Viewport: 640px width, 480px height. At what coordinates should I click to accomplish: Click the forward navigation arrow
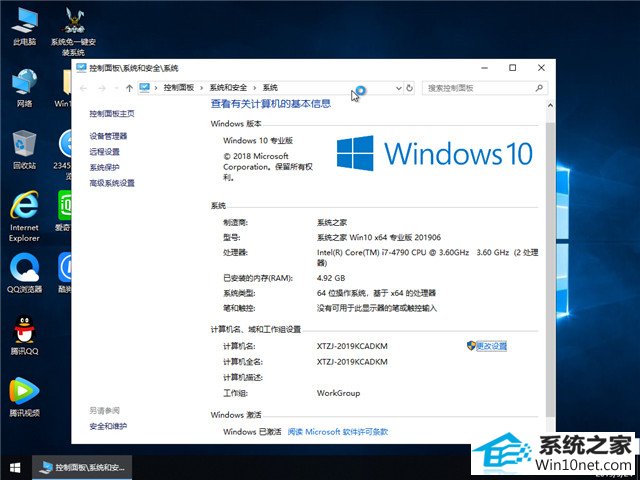click(x=102, y=88)
